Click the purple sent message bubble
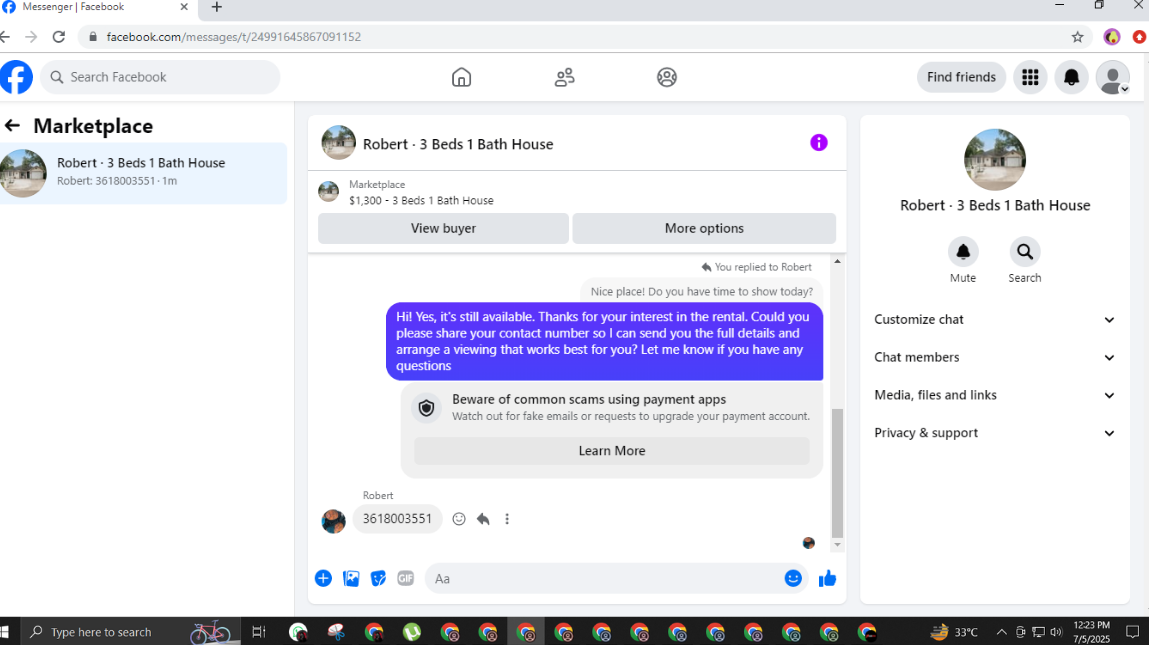The image size is (1149, 645). tap(605, 342)
